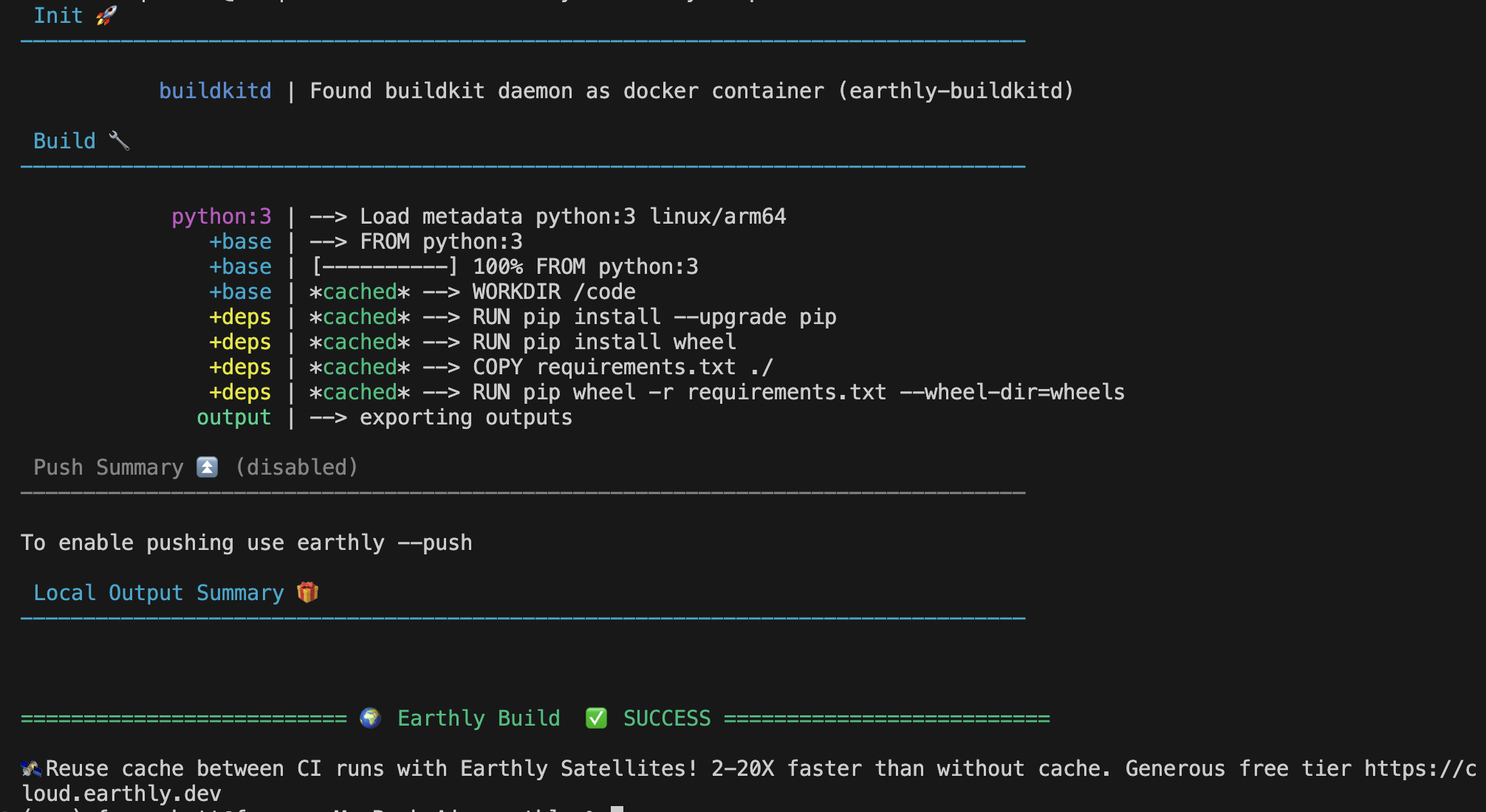The height and width of the screenshot is (812, 1486).
Task: Click the Local Output Summary heading
Action: pos(159,593)
